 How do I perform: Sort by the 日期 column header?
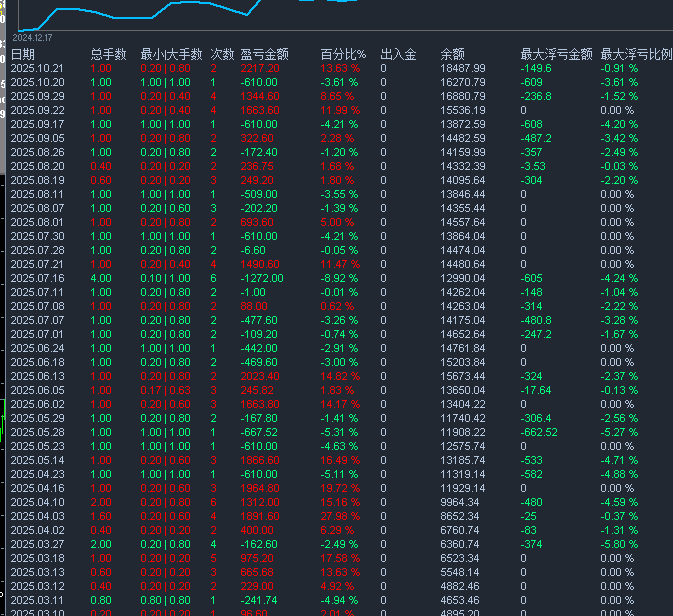click(23, 54)
